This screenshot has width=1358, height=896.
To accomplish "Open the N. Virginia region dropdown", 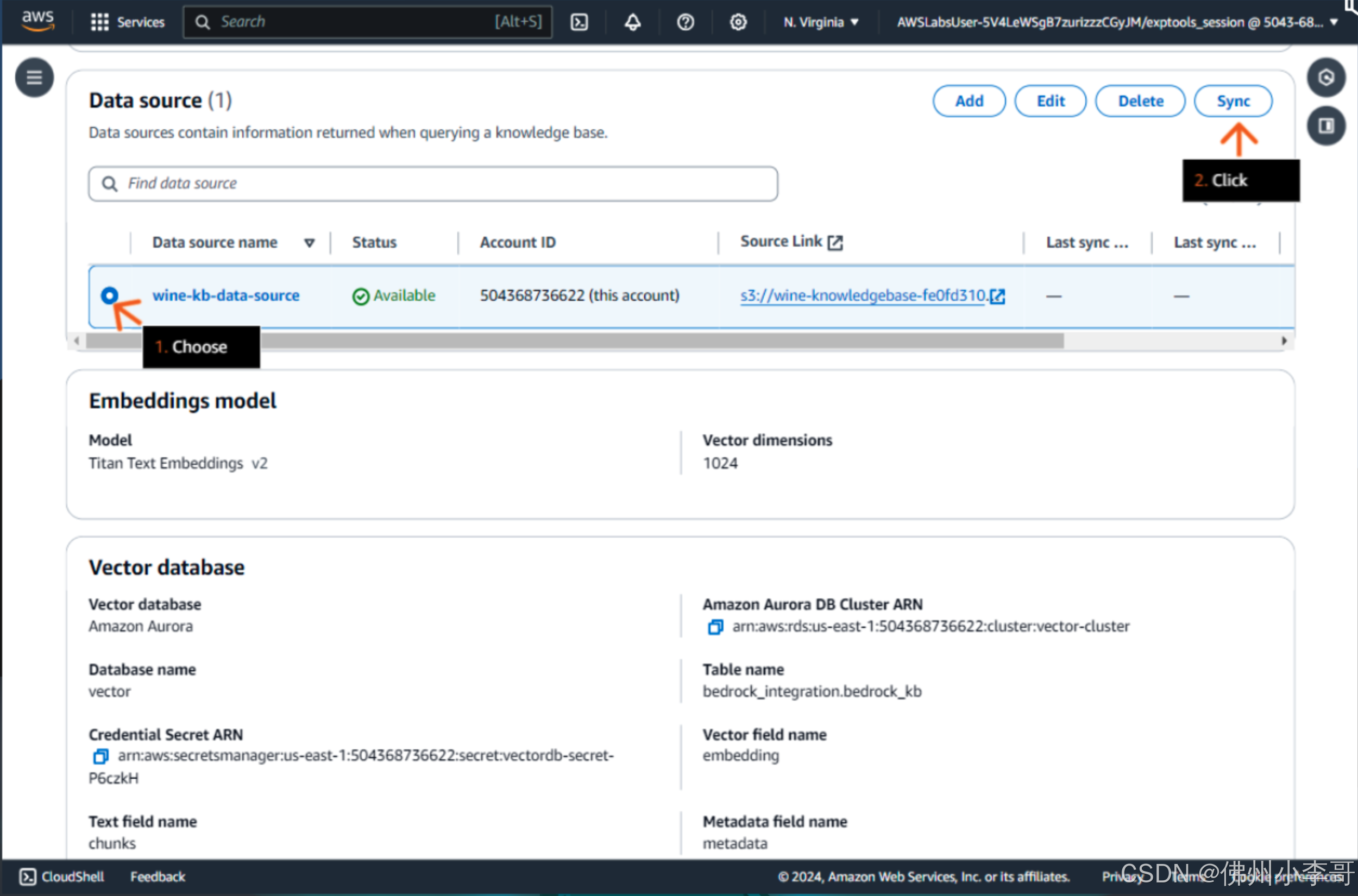I will [821, 22].
